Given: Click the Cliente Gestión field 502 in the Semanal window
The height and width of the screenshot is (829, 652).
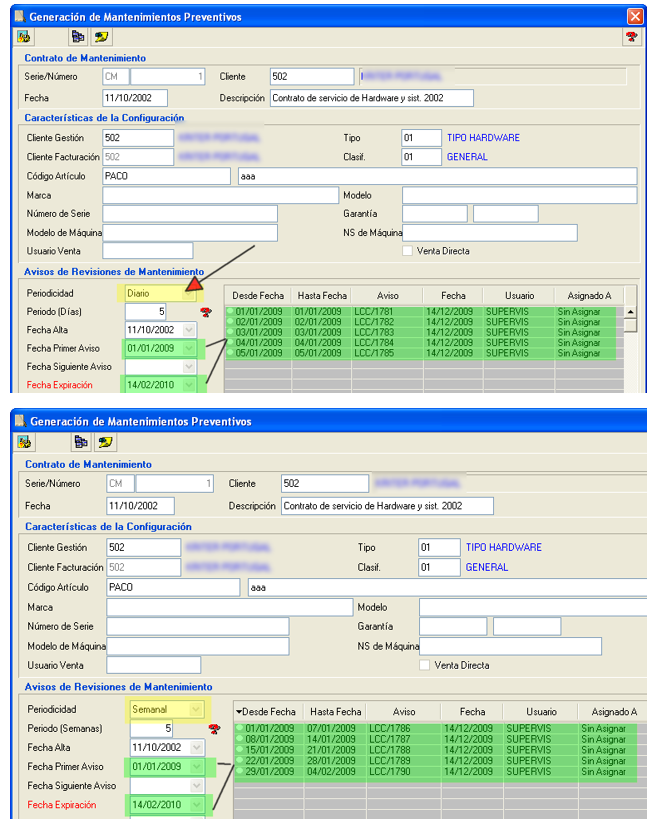Looking at the screenshot, I should pos(143,547).
